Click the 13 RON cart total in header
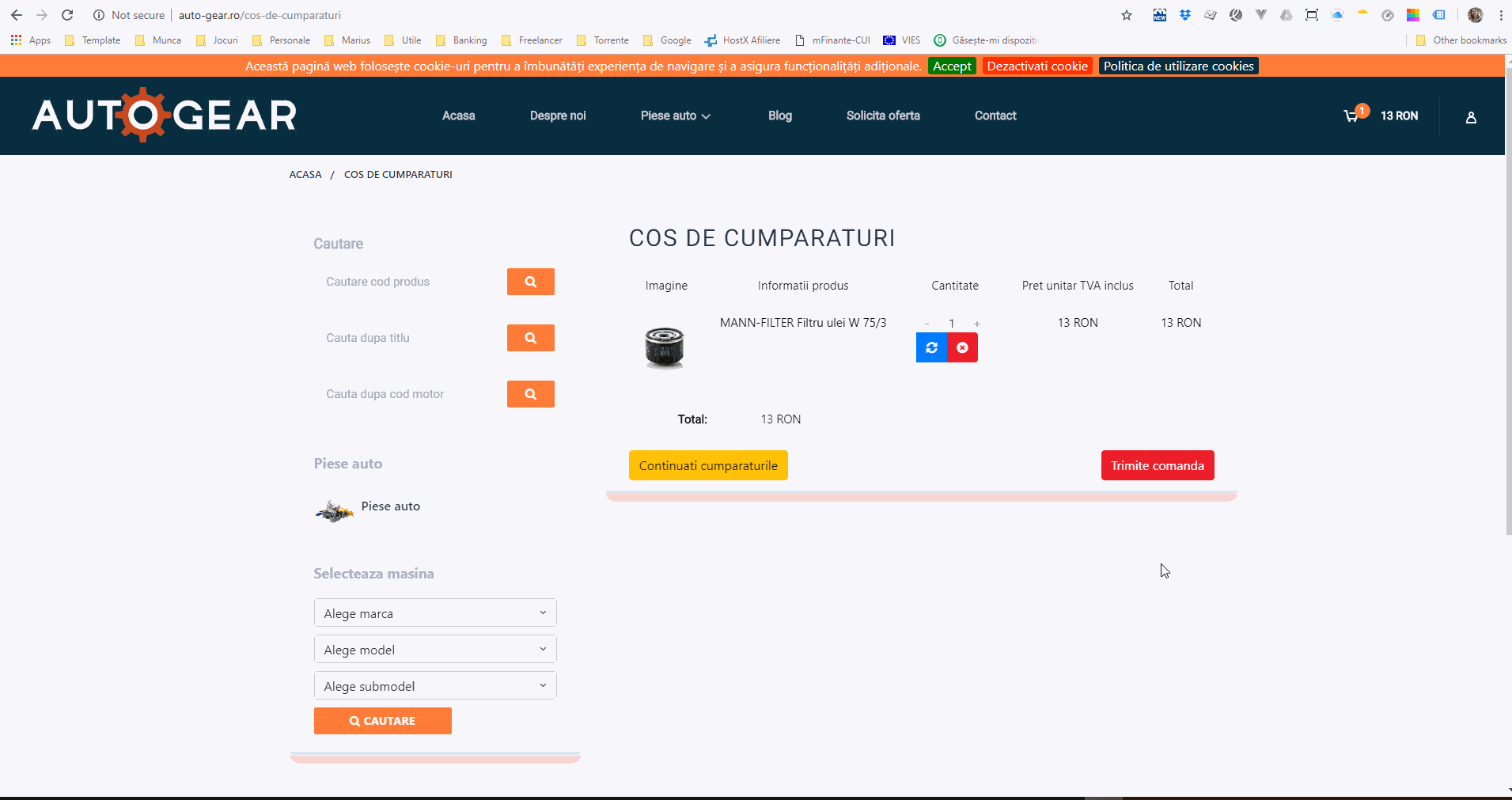This screenshot has width=1512, height=800. (x=1399, y=116)
